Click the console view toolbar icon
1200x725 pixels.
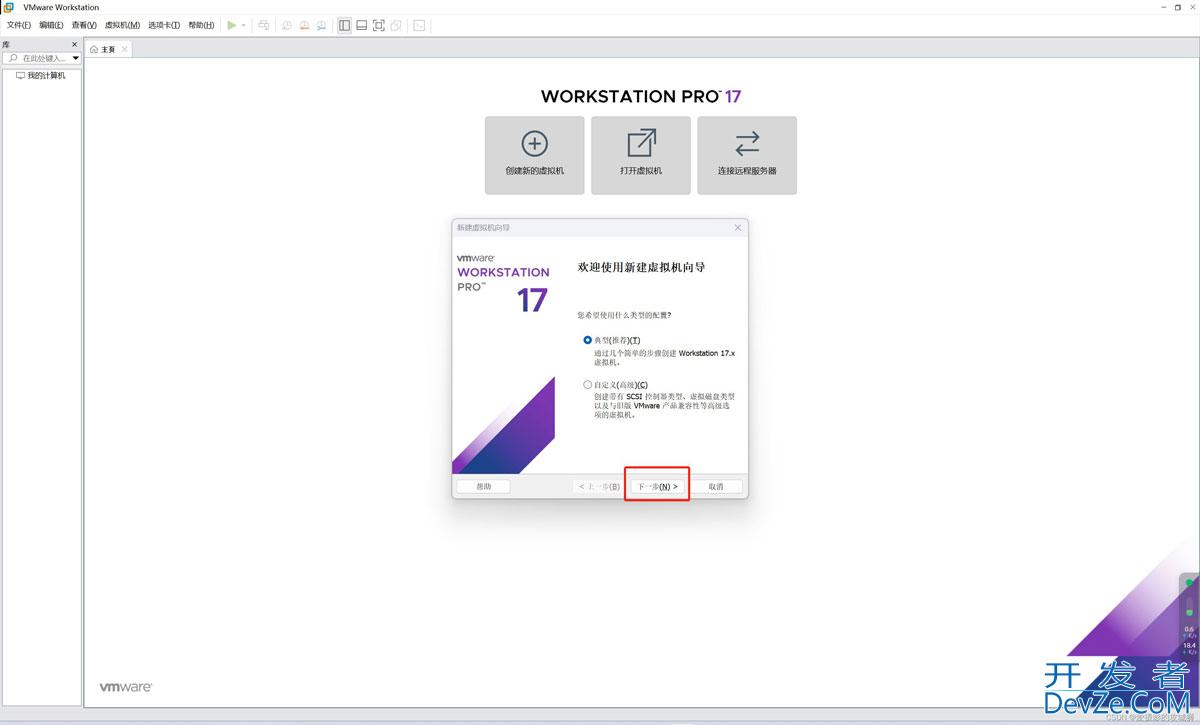coord(419,25)
